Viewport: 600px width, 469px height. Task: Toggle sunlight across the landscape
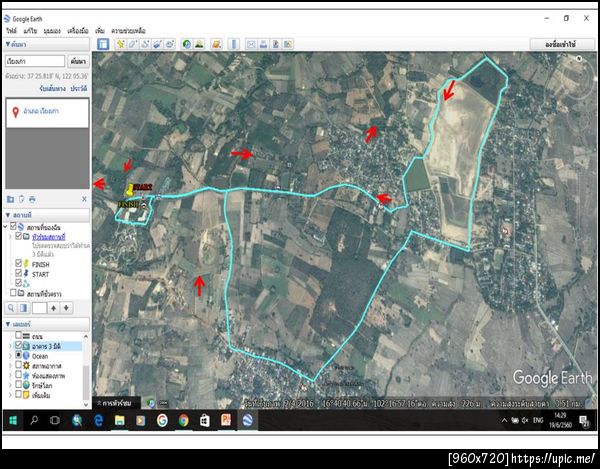(x=199, y=44)
